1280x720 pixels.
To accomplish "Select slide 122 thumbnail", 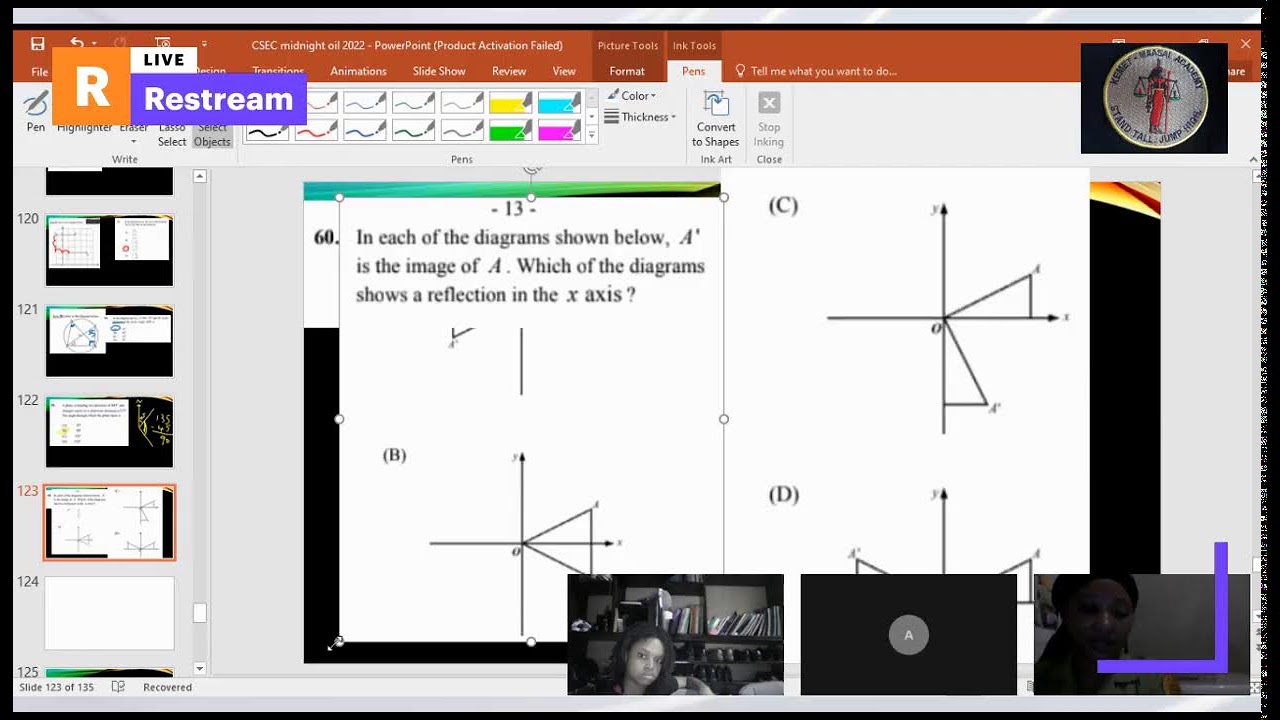I will [x=109, y=432].
